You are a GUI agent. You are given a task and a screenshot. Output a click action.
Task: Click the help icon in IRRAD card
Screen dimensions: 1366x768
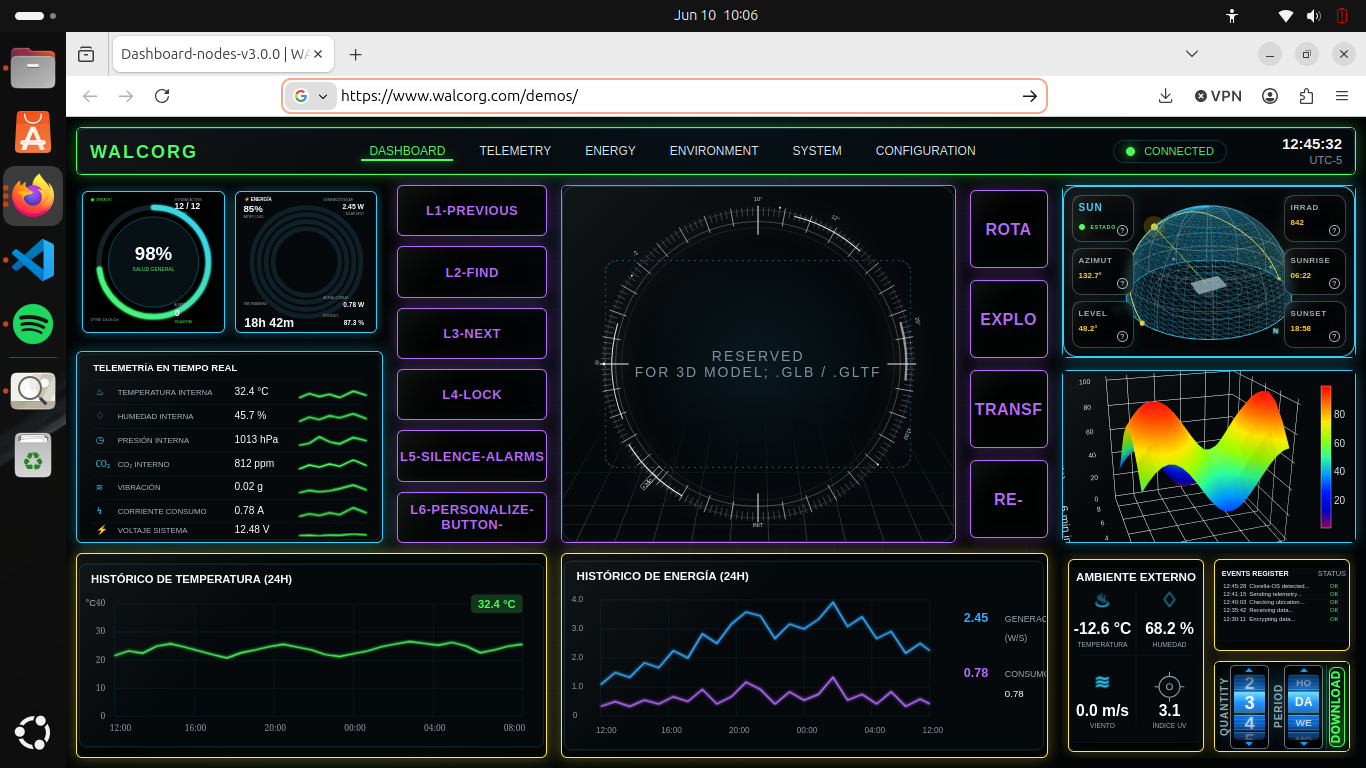pyautogui.click(x=1334, y=230)
